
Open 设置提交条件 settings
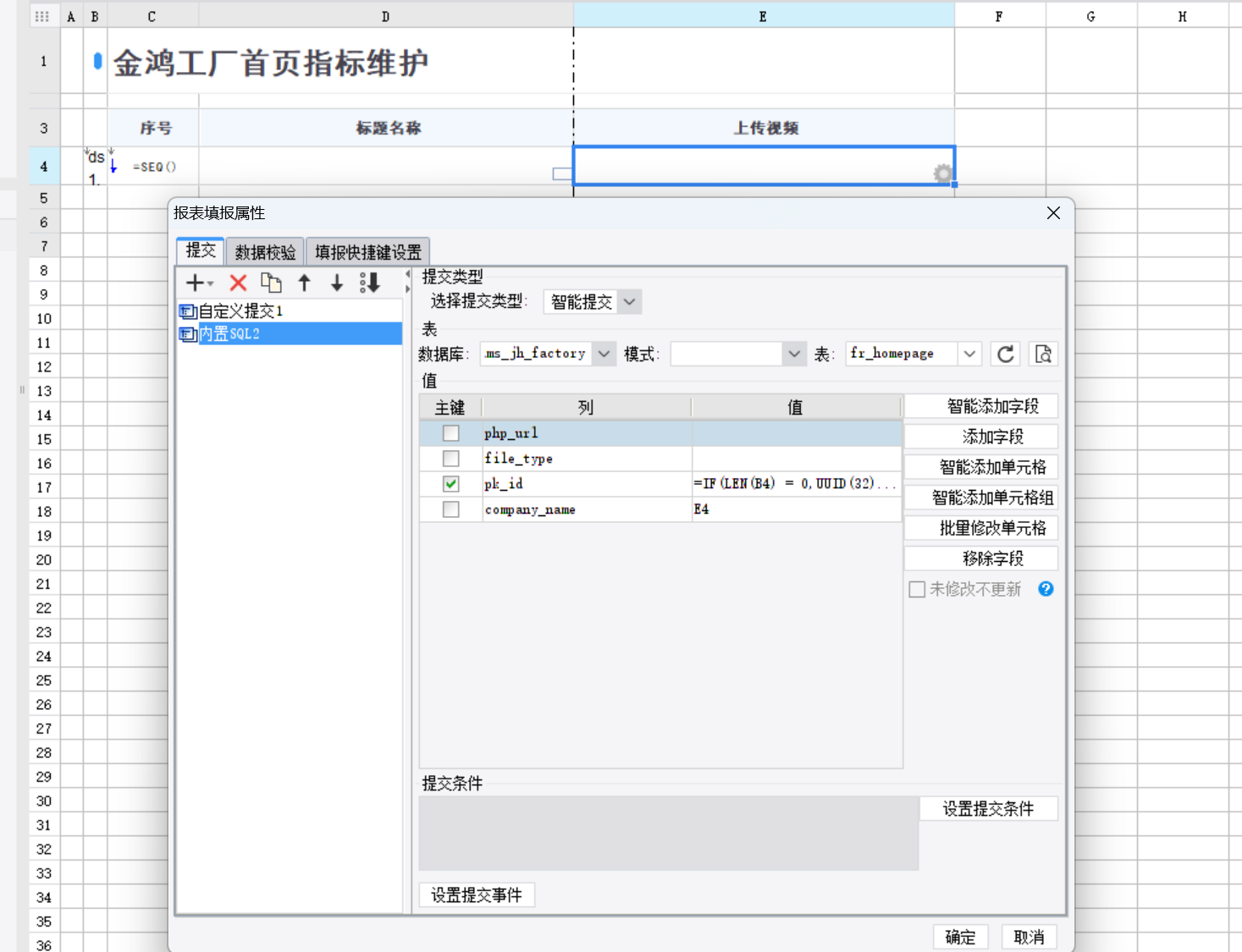(x=989, y=809)
